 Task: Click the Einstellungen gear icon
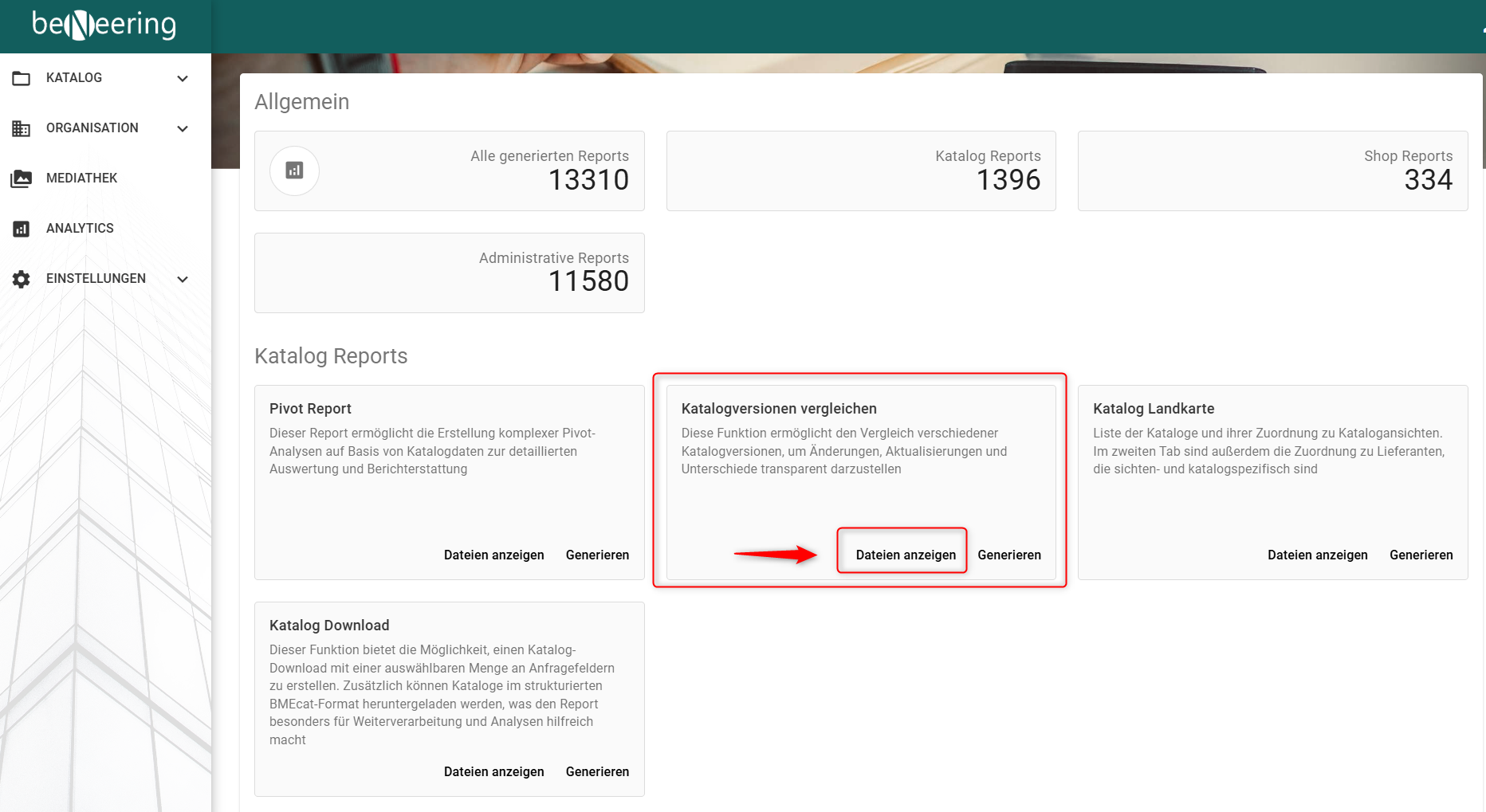tap(22, 279)
